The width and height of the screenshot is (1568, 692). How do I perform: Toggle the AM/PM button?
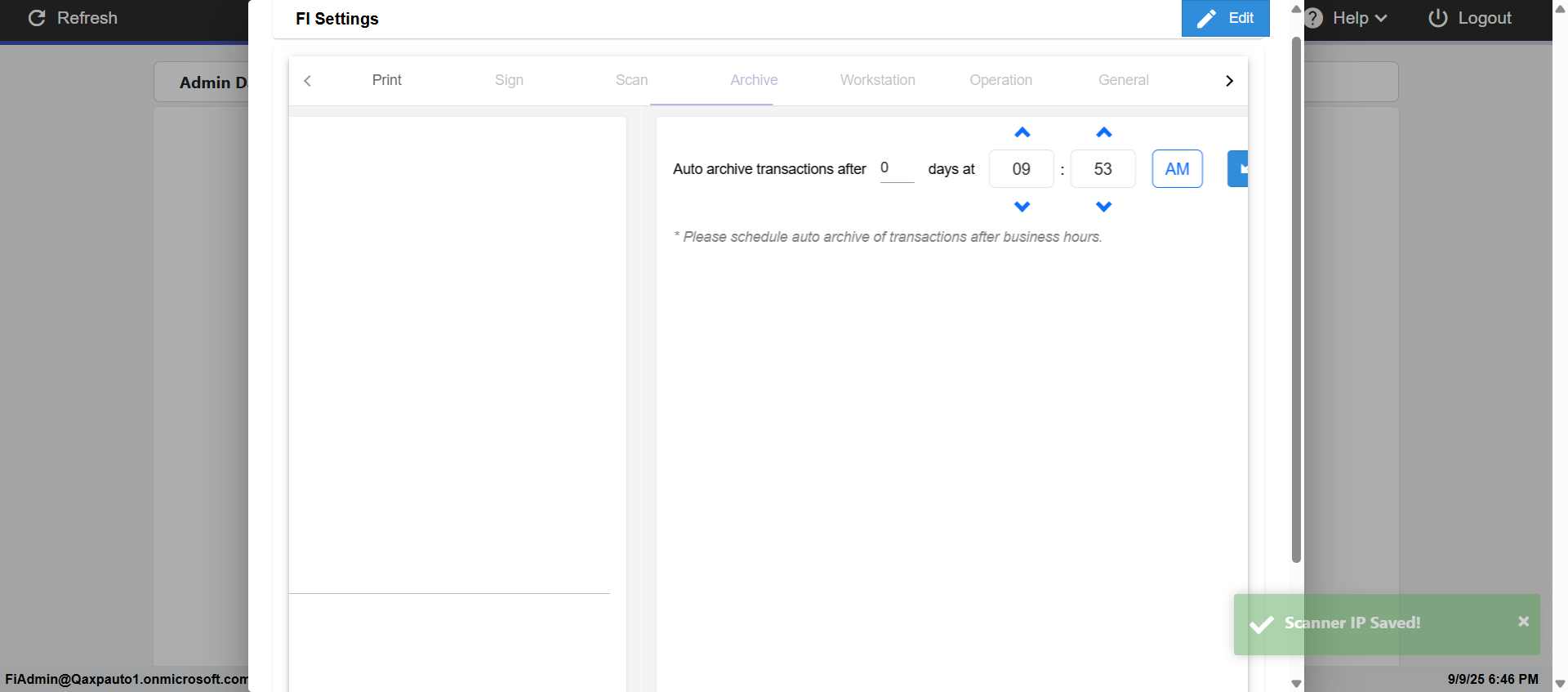coord(1177,169)
